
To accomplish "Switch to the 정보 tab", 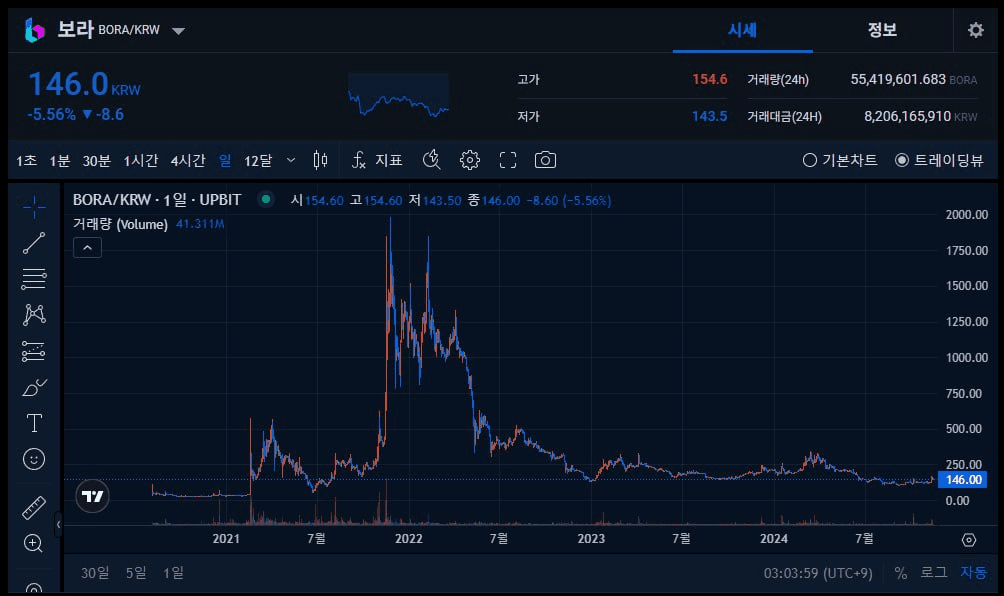I will pyautogui.click(x=882, y=29).
